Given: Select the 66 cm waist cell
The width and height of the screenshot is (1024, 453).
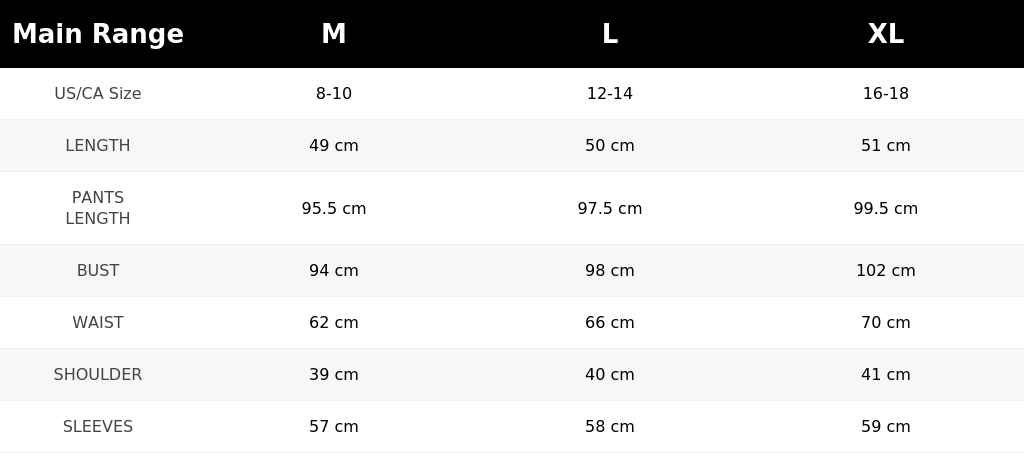Looking at the screenshot, I should tap(609, 322).
